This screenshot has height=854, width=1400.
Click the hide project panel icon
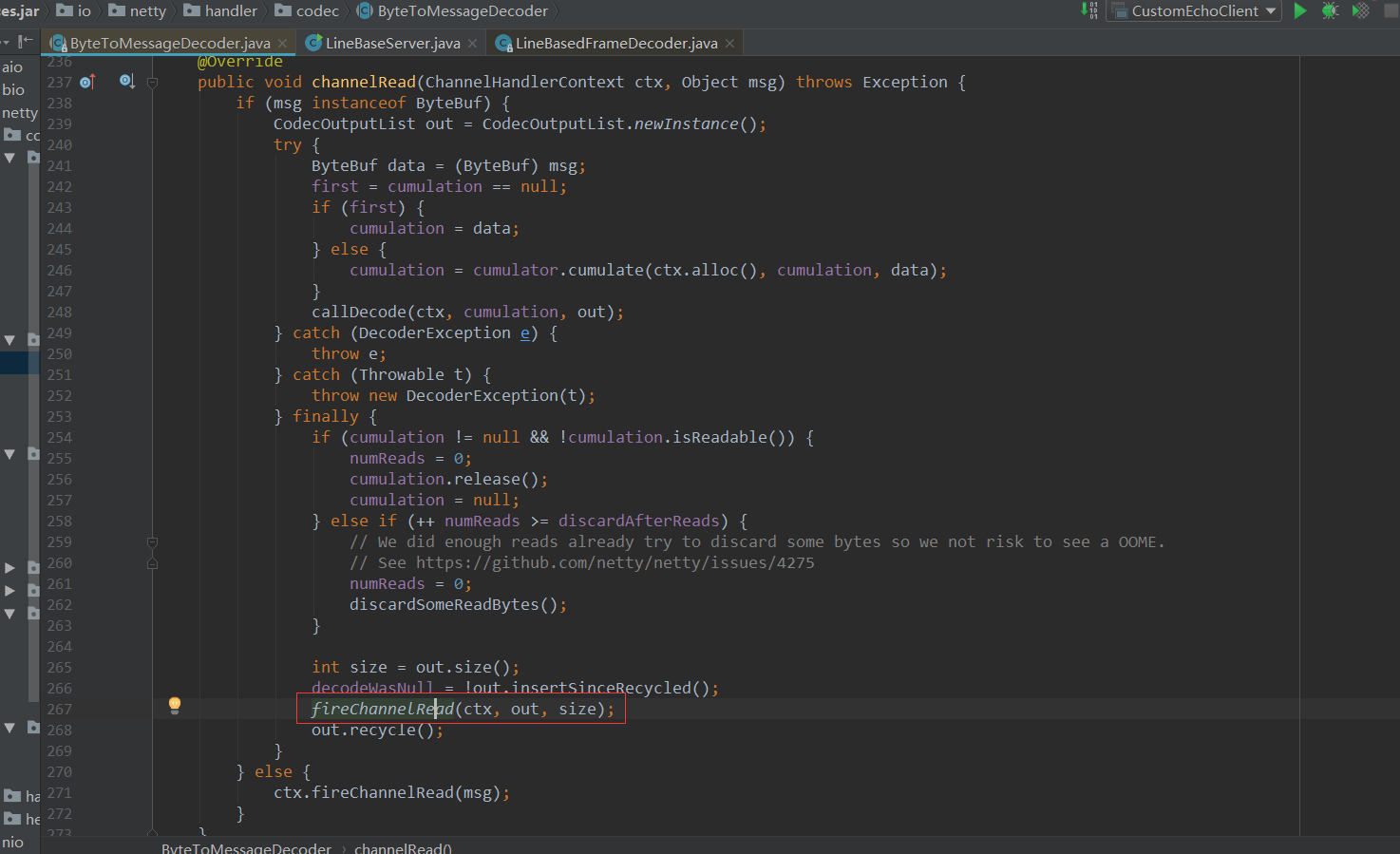tap(26, 42)
